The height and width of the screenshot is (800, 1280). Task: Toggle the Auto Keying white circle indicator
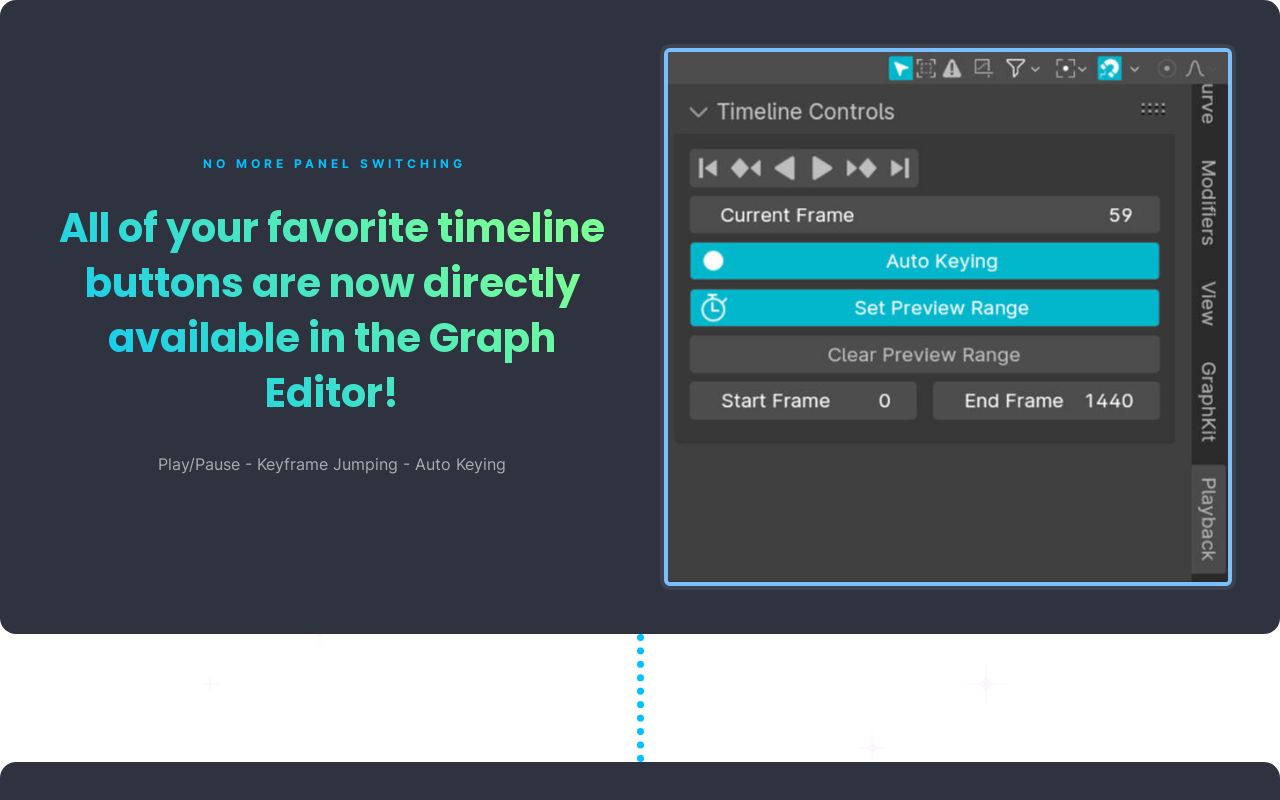[x=713, y=261]
